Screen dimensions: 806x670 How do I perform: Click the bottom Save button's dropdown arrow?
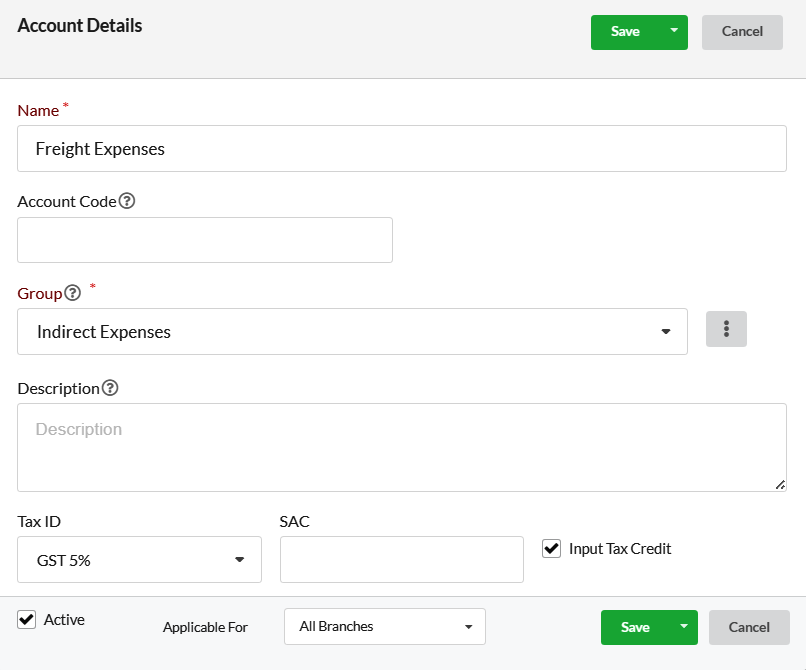(x=684, y=627)
